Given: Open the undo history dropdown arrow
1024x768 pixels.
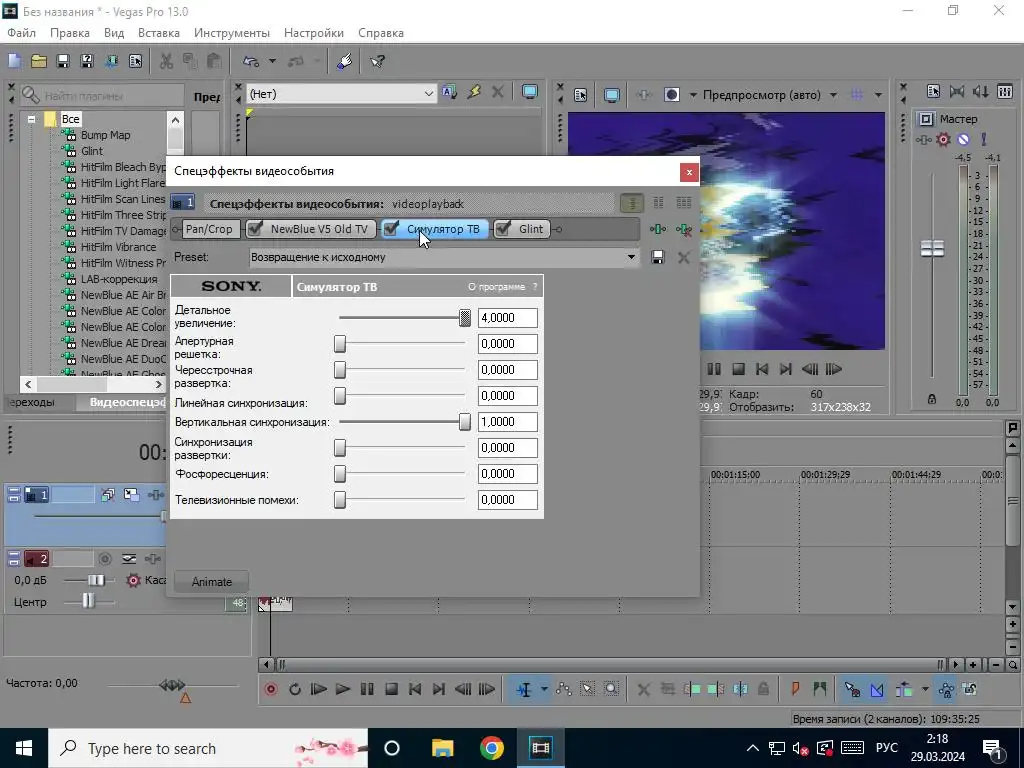Looking at the screenshot, I should [x=272, y=61].
